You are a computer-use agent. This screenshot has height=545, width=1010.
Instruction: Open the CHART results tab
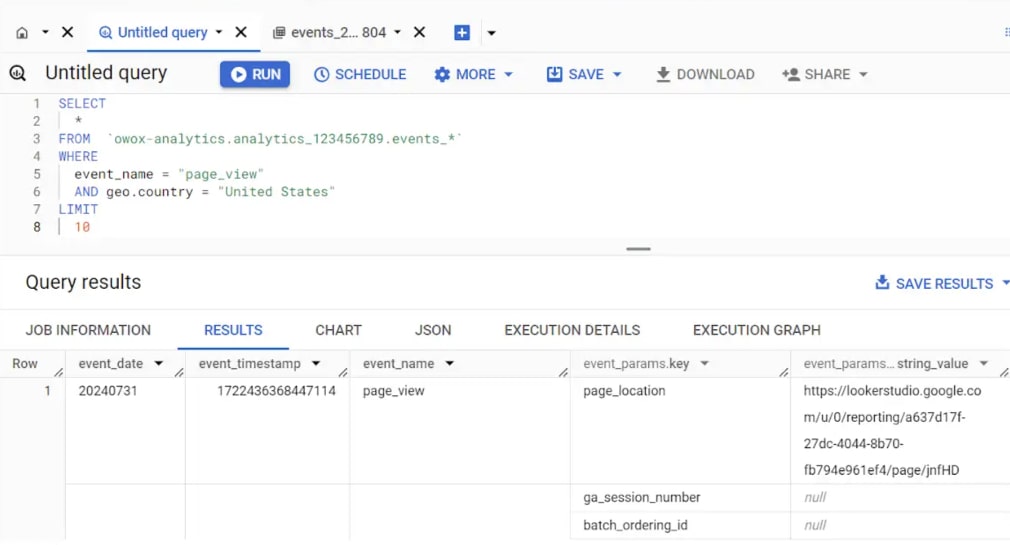tap(338, 330)
